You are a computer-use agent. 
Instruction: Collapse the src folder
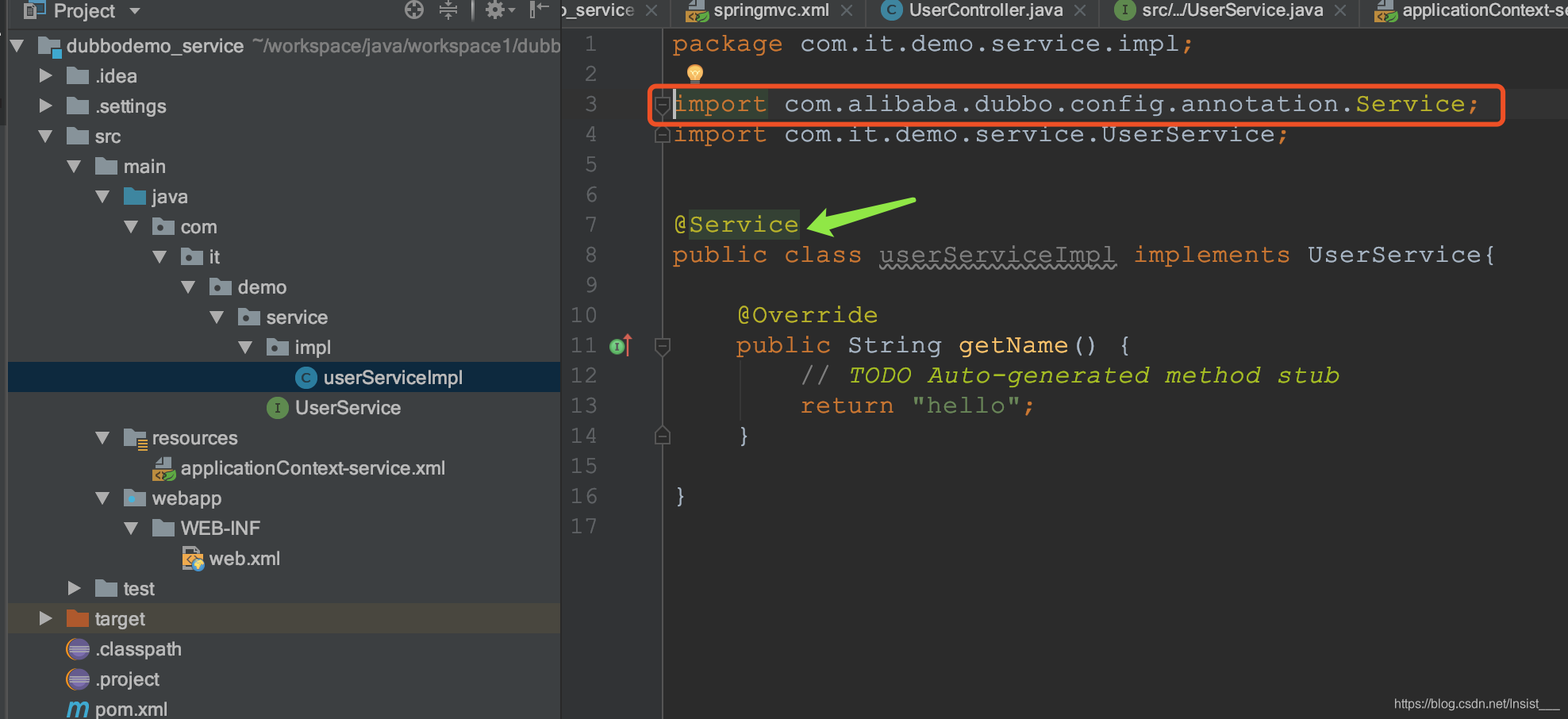pos(45,136)
